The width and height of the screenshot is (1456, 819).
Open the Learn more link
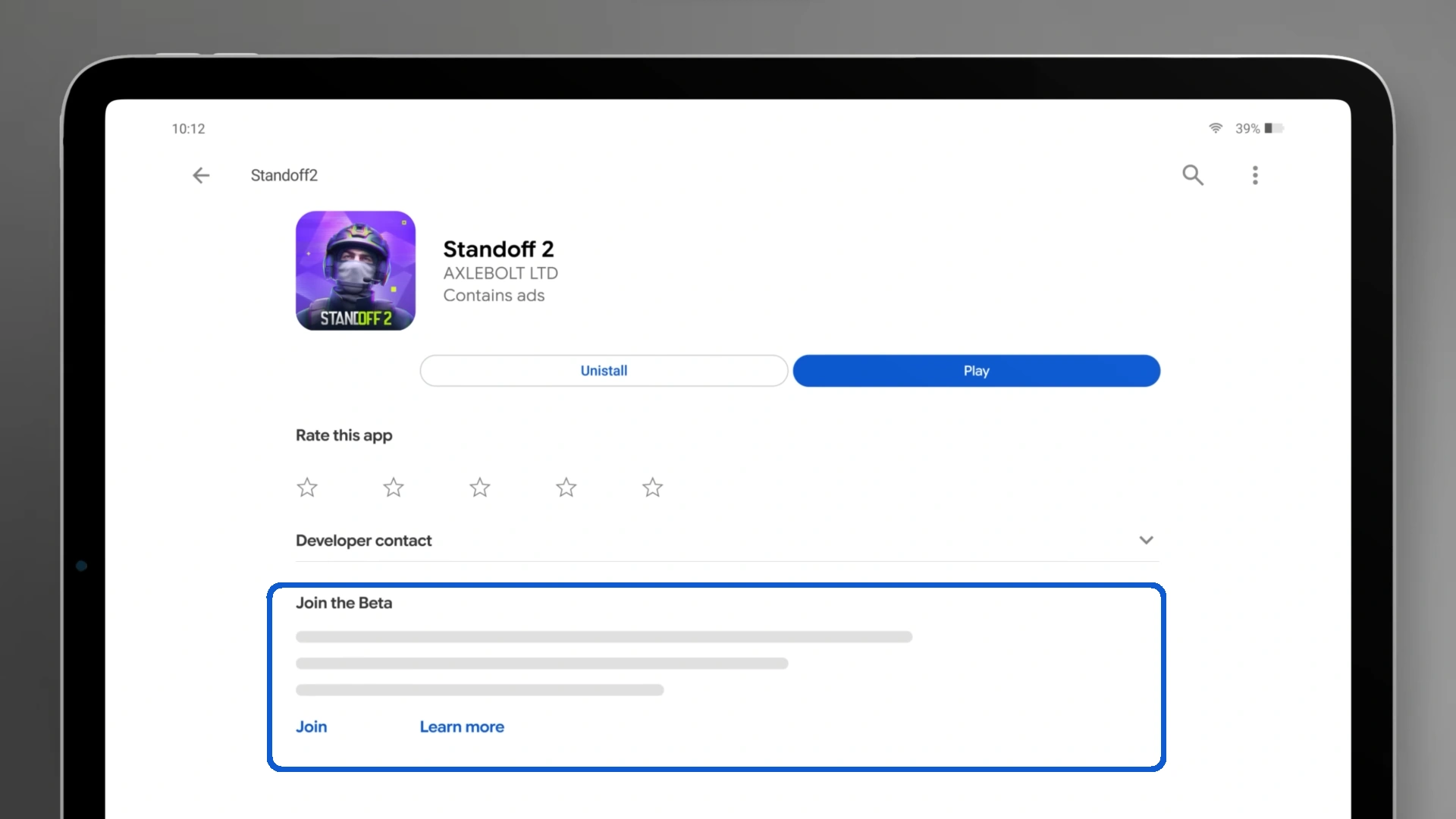pyautogui.click(x=462, y=726)
